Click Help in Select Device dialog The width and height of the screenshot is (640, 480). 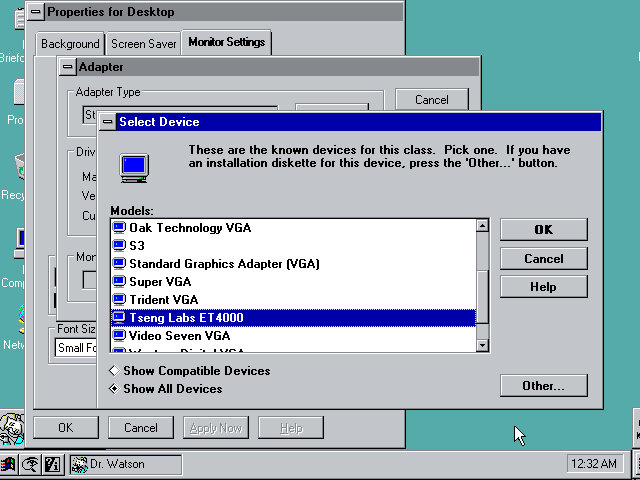543,287
